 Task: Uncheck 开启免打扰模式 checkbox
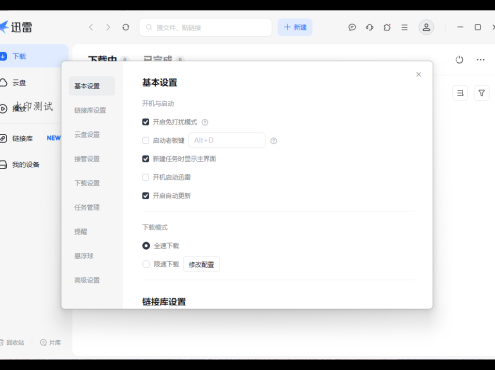[146, 122]
